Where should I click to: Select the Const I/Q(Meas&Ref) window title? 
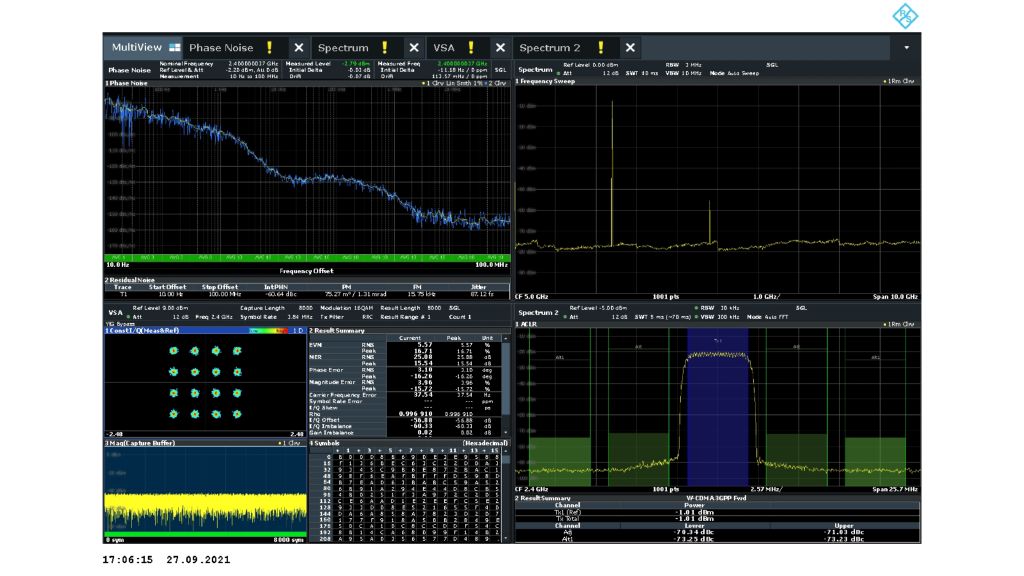(140, 330)
